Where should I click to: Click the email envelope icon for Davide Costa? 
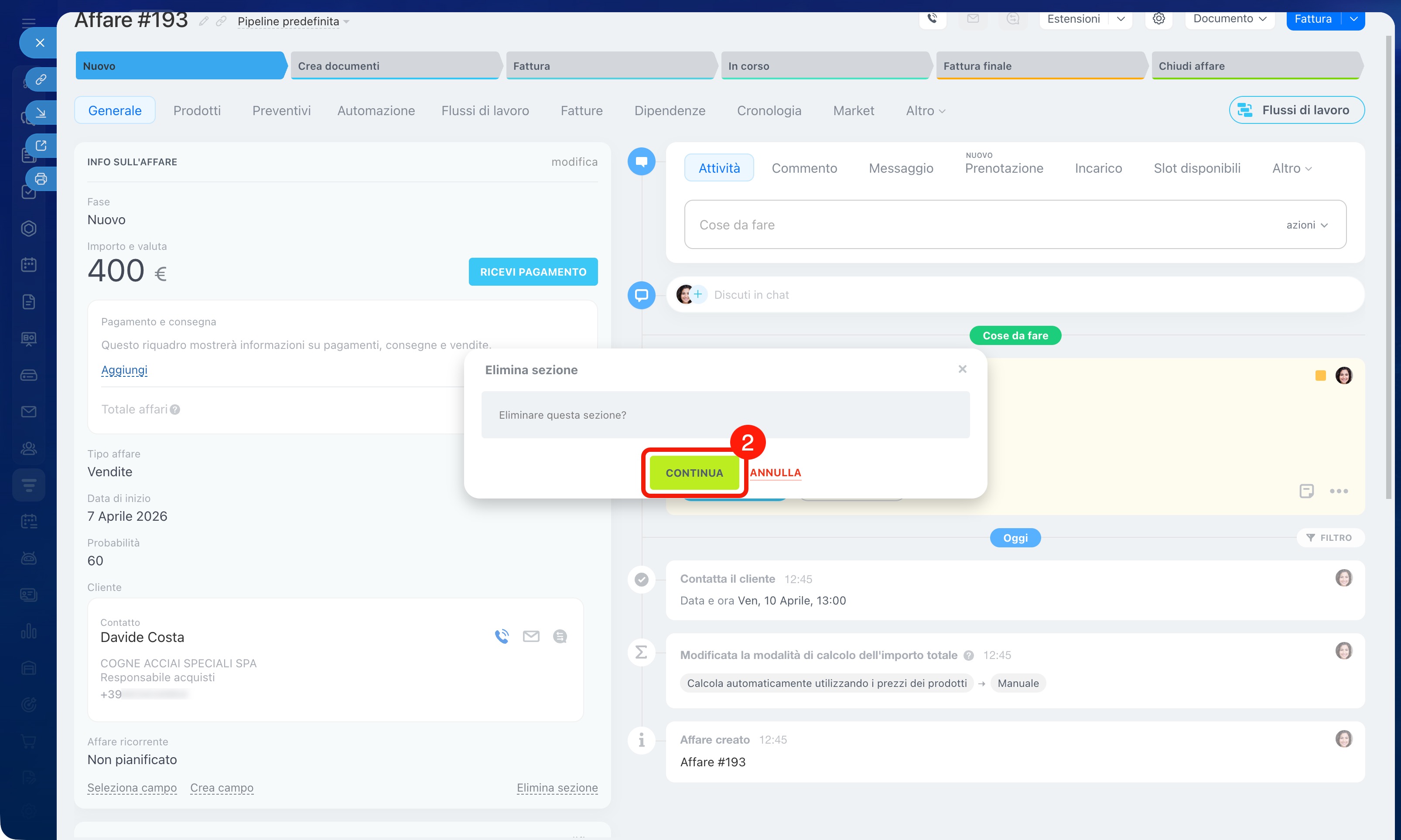(x=531, y=636)
